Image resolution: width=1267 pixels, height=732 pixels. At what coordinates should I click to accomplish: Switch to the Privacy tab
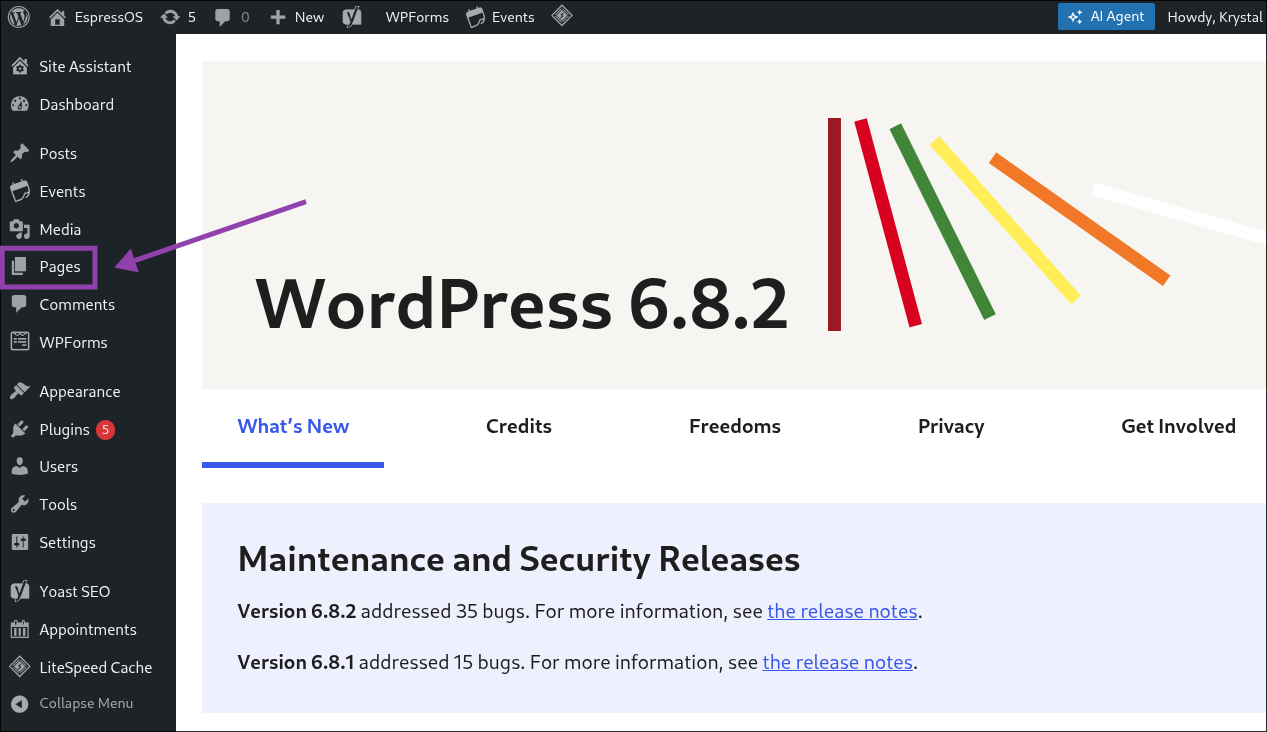[951, 427]
